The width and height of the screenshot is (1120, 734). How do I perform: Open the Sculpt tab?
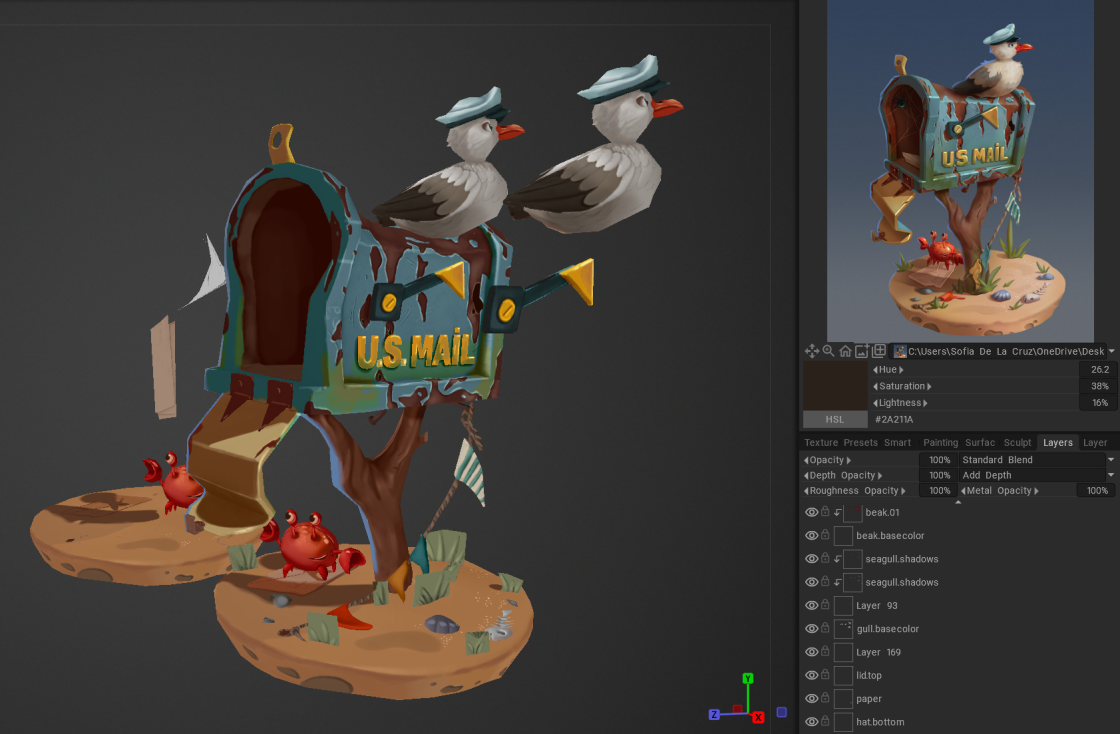1017,443
